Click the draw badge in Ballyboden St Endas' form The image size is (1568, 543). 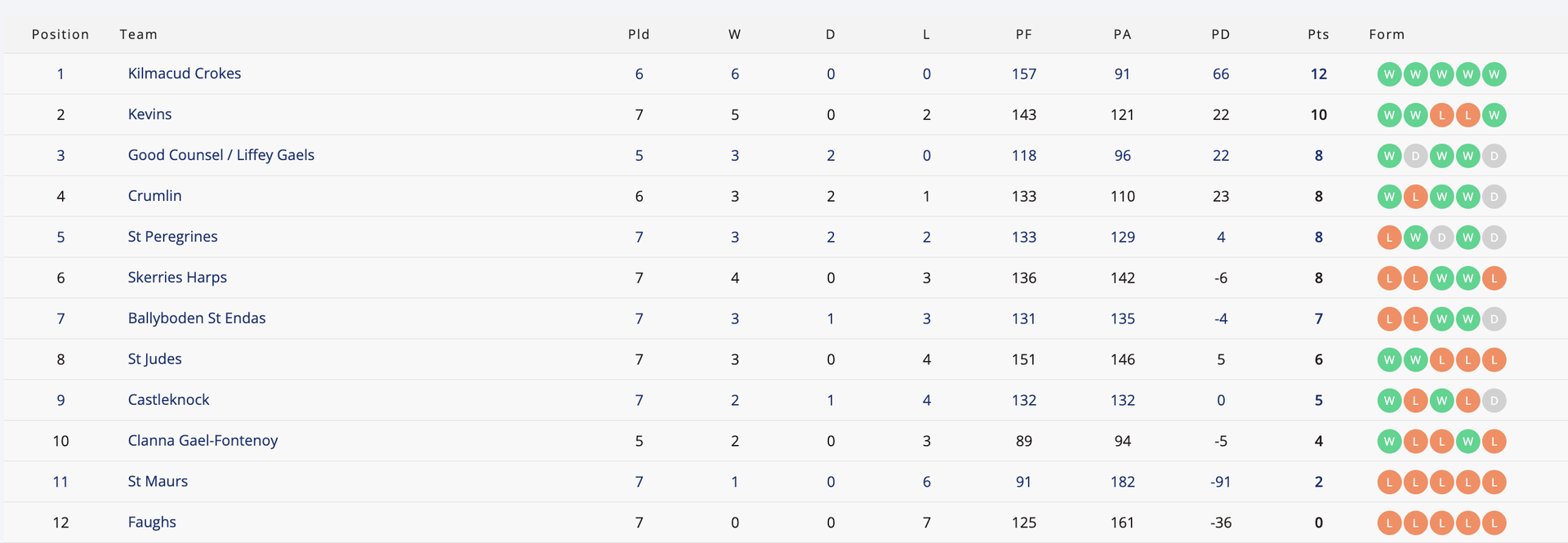click(1494, 319)
